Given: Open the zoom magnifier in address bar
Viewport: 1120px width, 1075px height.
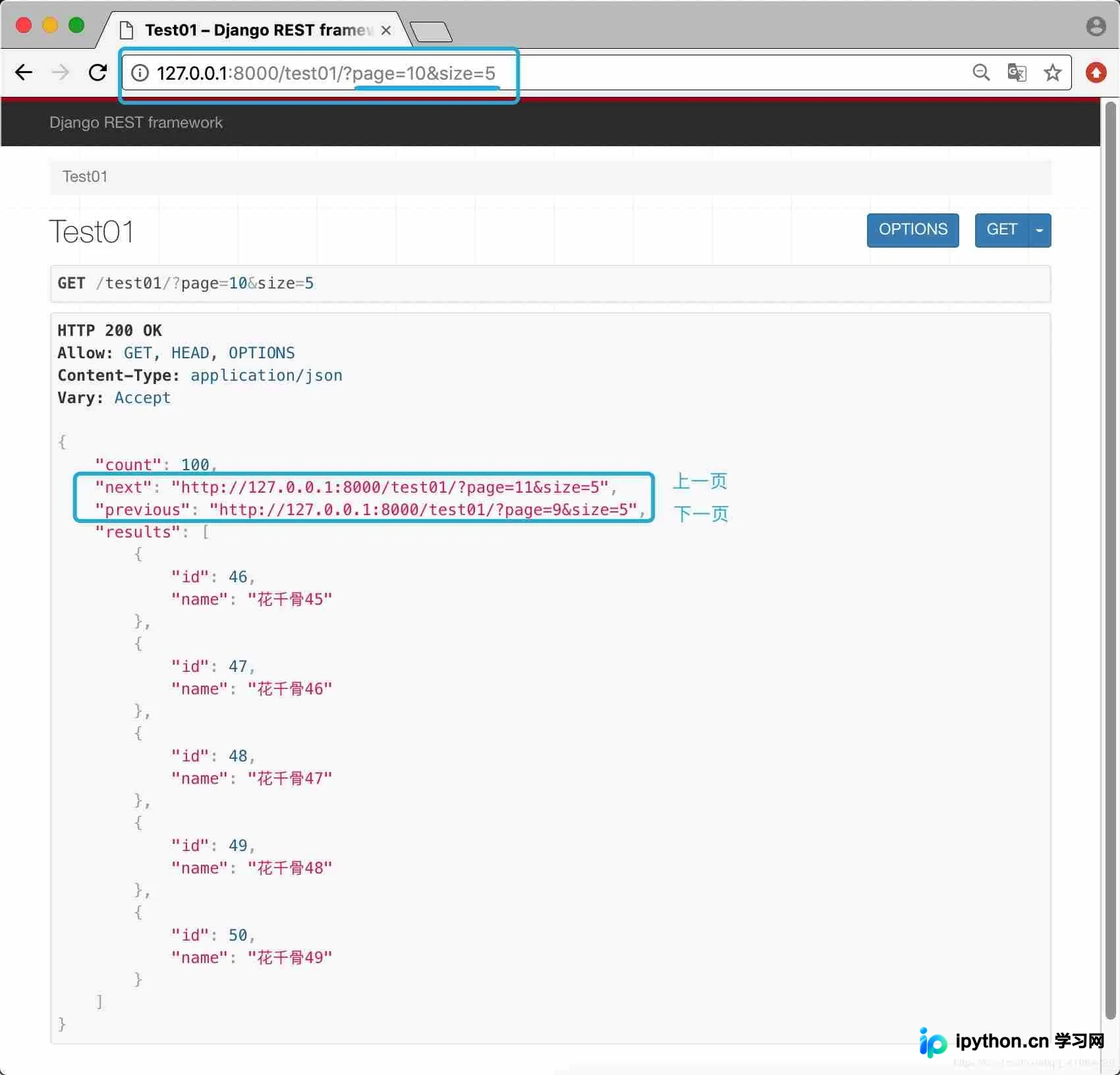Looking at the screenshot, I should pos(981,72).
